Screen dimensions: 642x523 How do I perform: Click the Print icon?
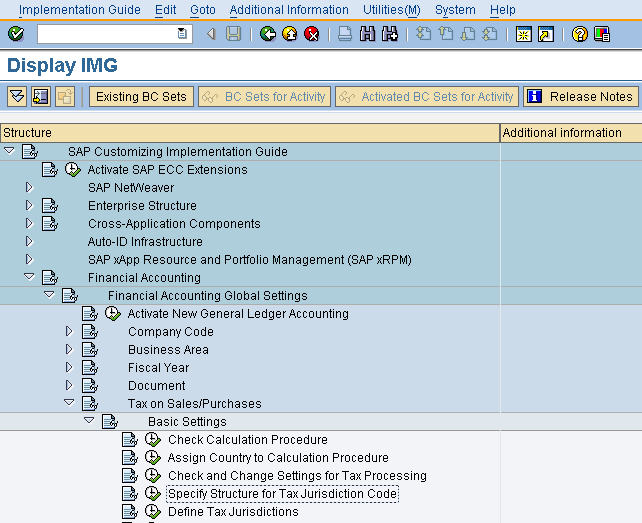[x=345, y=34]
